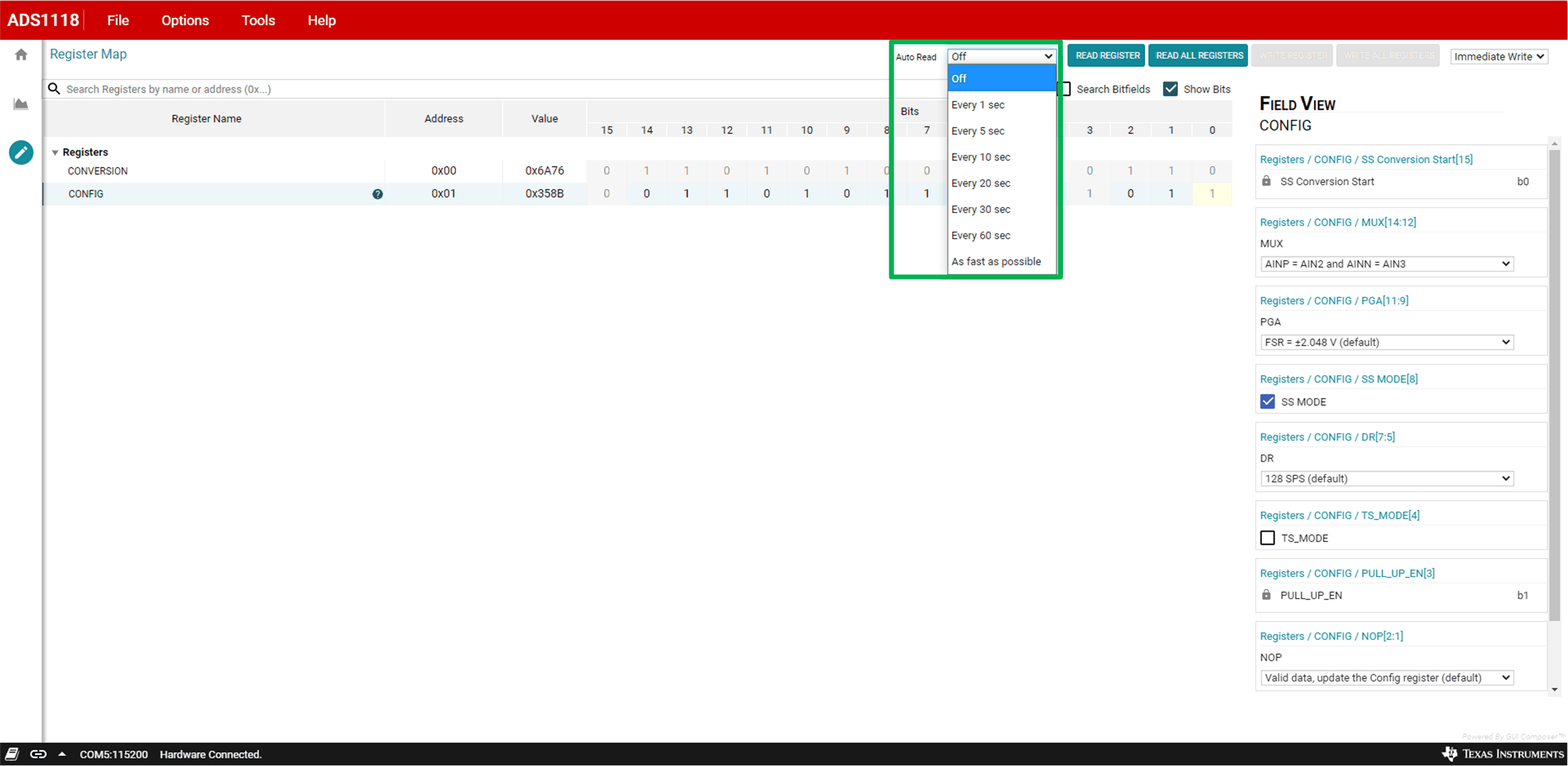
Task: Open the MUX dropdown
Action: tap(1387, 264)
